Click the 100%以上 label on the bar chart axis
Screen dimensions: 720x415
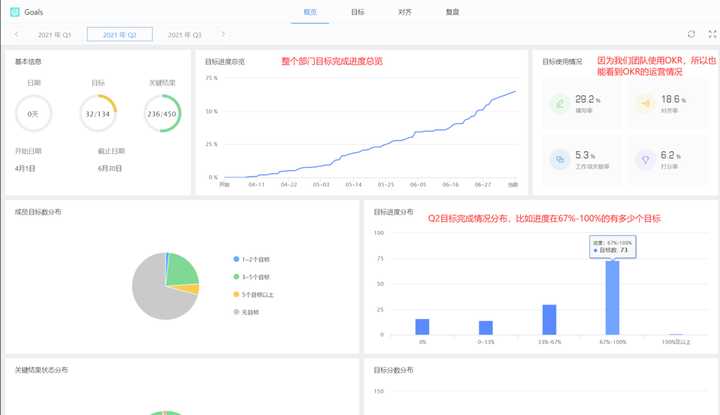click(675, 342)
